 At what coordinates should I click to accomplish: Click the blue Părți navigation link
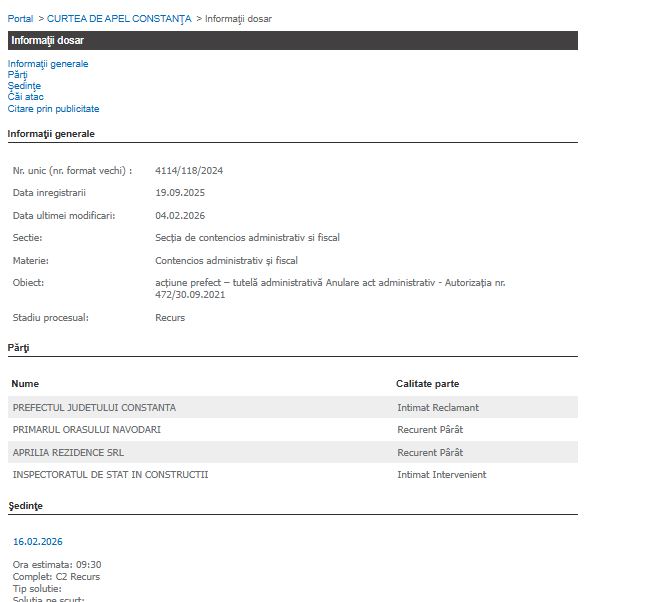click(18, 75)
